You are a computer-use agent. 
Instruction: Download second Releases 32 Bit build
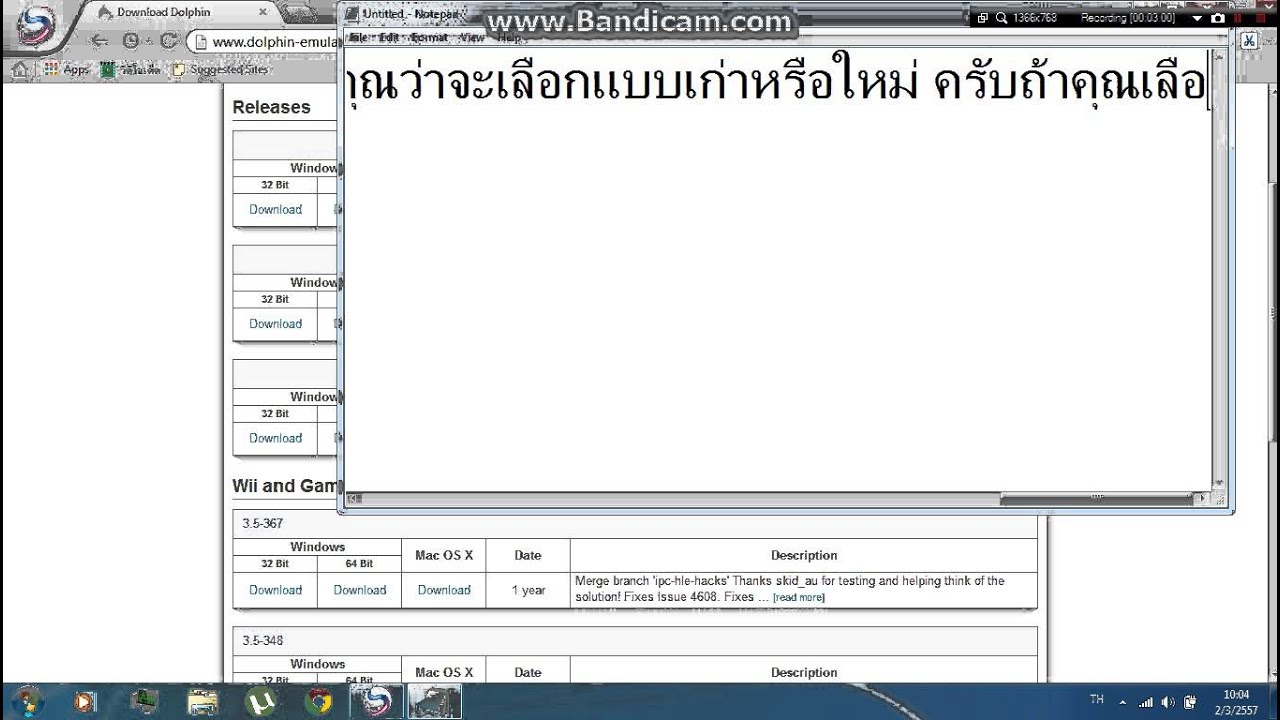[x=275, y=324]
